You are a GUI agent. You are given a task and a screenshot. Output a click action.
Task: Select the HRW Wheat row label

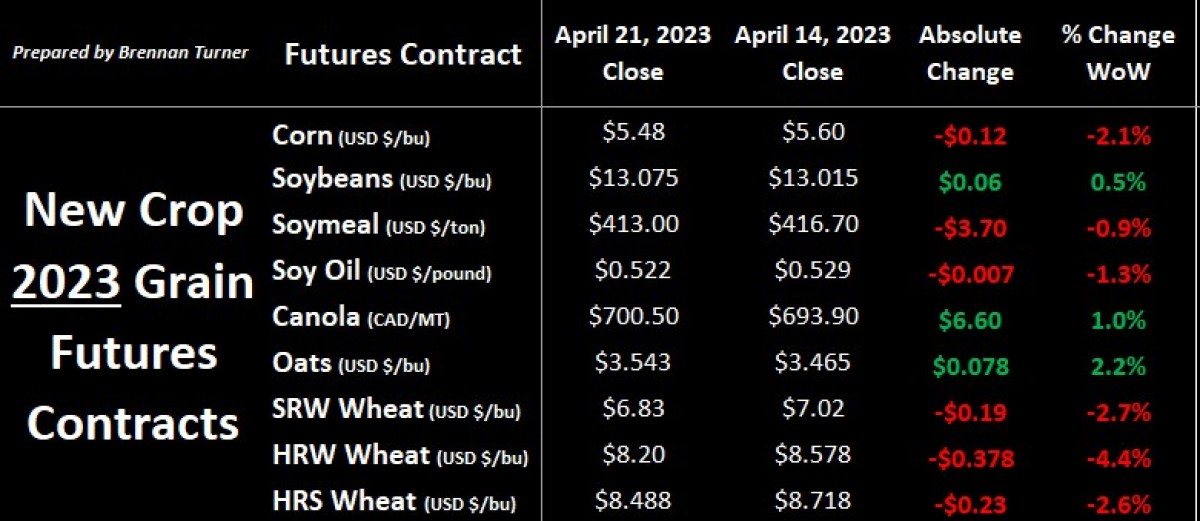pos(400,455)
